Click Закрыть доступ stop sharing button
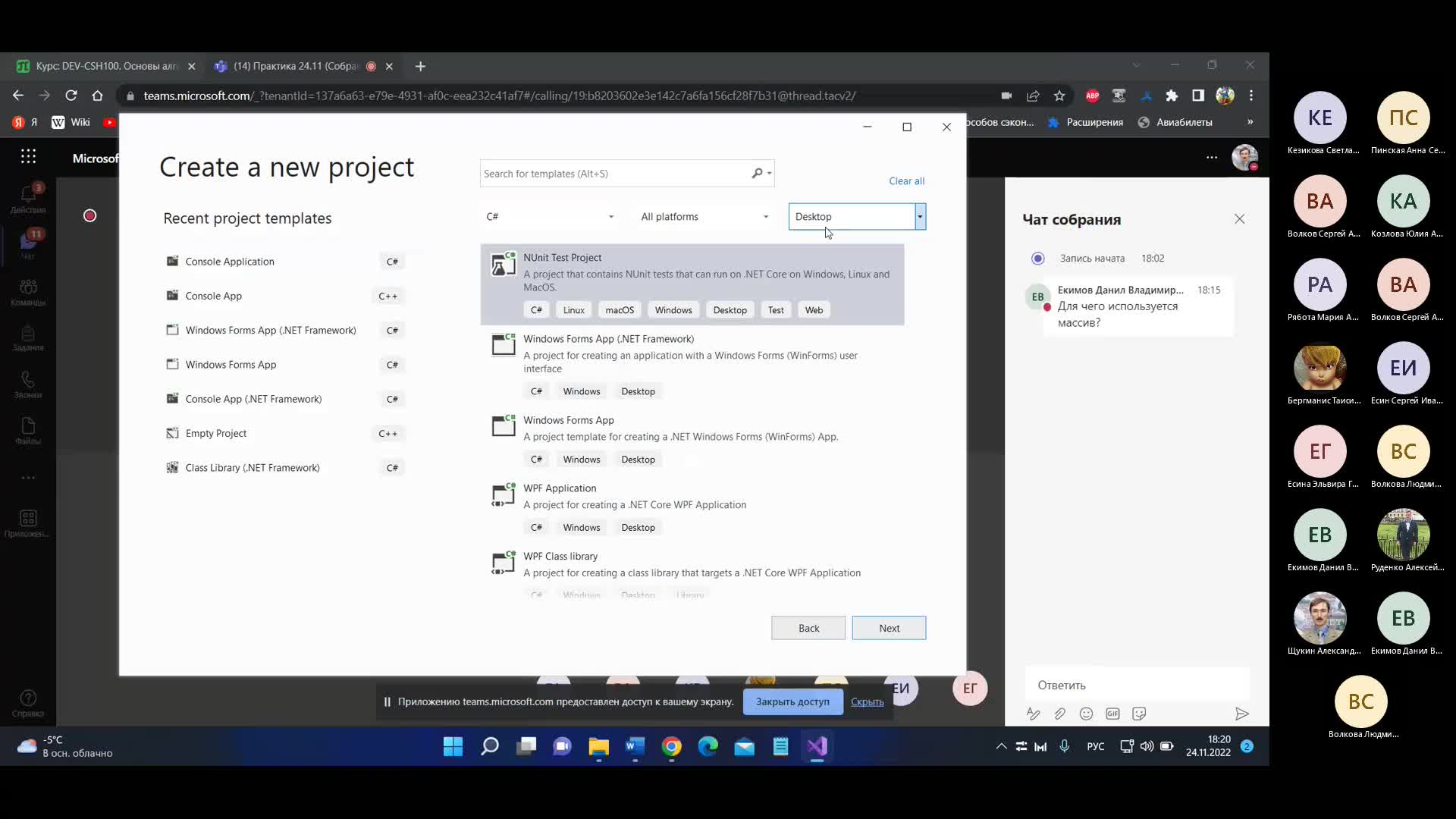This screenshot has height=819, width=1456. coord(792,701)
